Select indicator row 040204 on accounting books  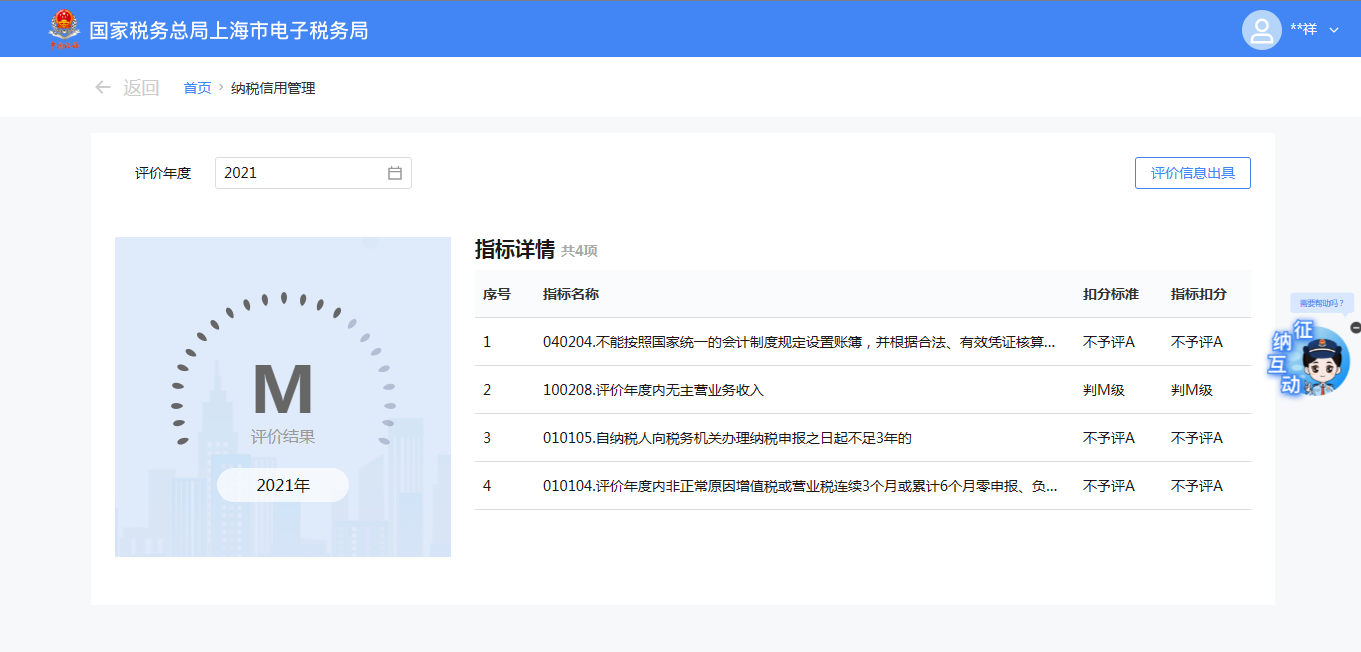pos(798,342)
